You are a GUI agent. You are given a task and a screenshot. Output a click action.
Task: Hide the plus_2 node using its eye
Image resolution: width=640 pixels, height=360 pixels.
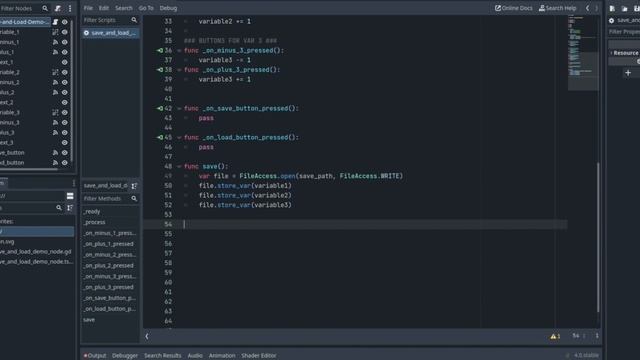coord(64,92)
